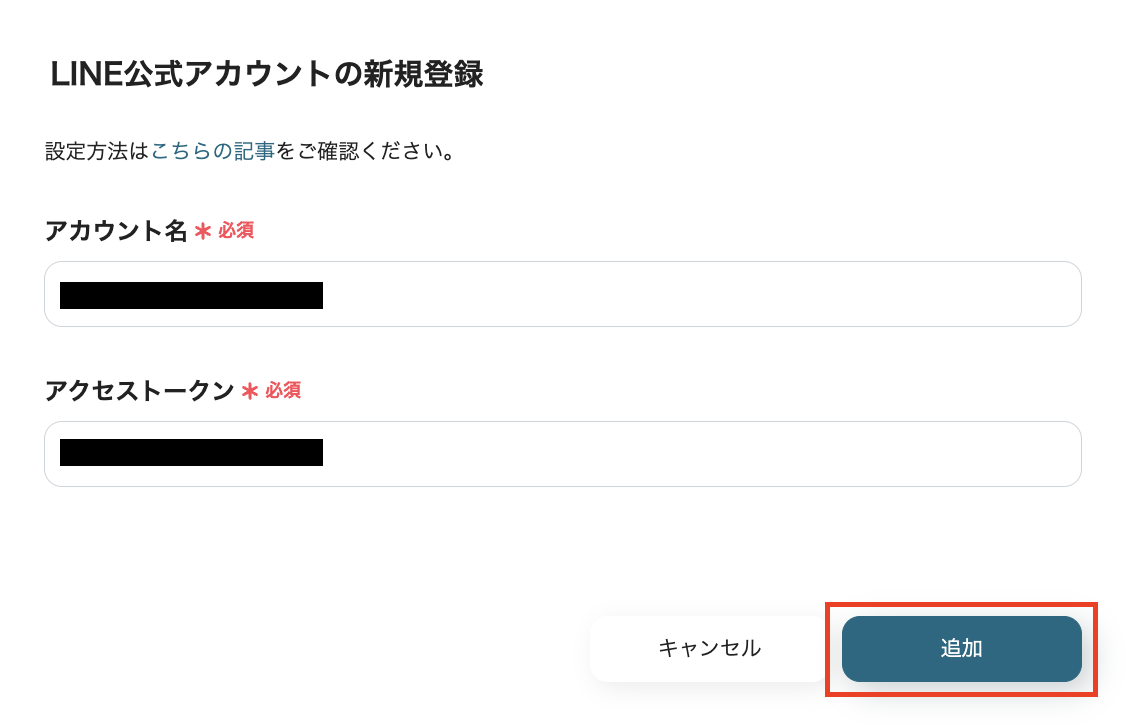The width and height of the screenshot is (1128, 726).
Task: Click the 必須 badge next to アカウント名
Action: pos(236,231)
